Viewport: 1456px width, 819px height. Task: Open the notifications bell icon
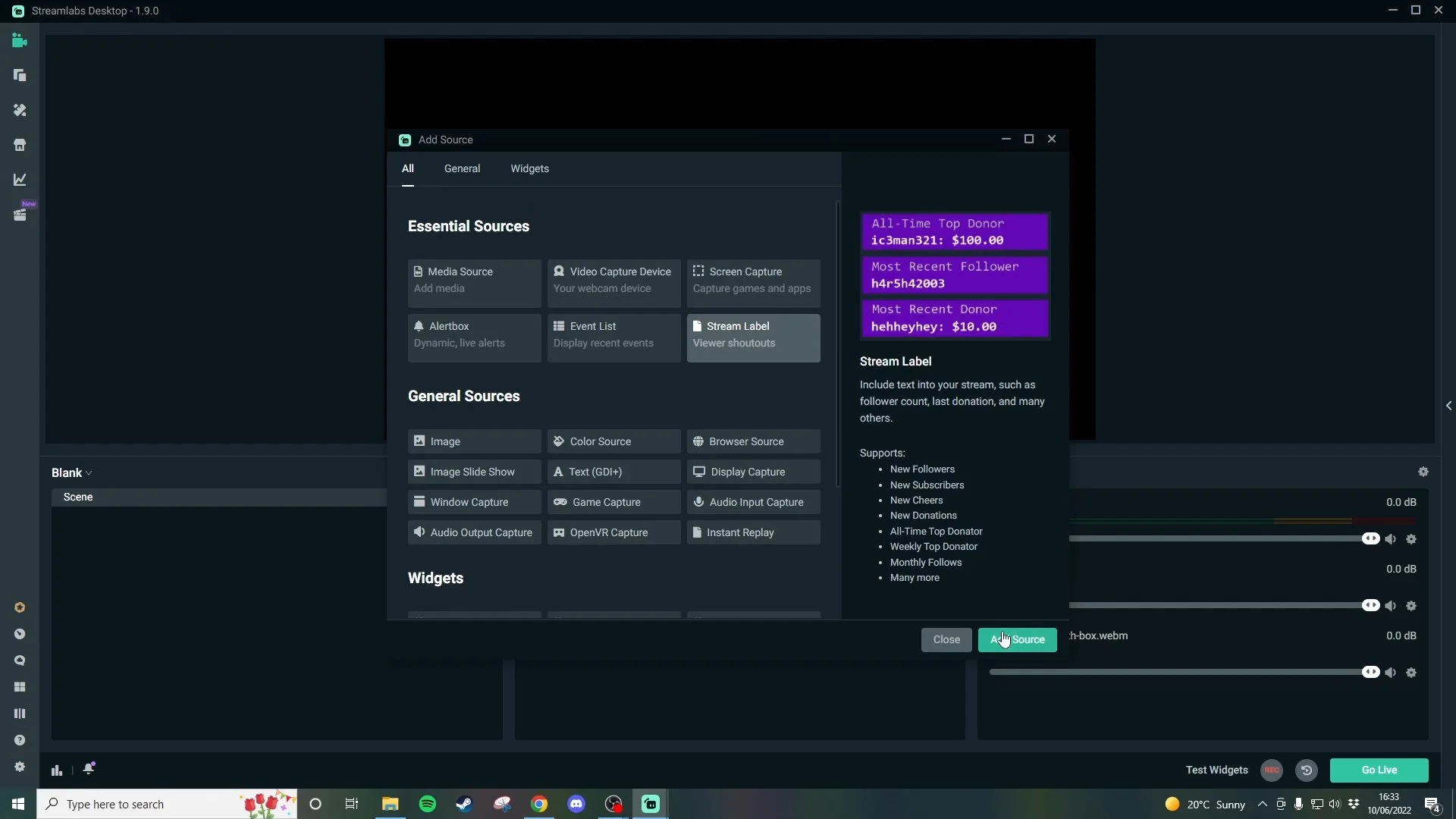tap(89, 769)
